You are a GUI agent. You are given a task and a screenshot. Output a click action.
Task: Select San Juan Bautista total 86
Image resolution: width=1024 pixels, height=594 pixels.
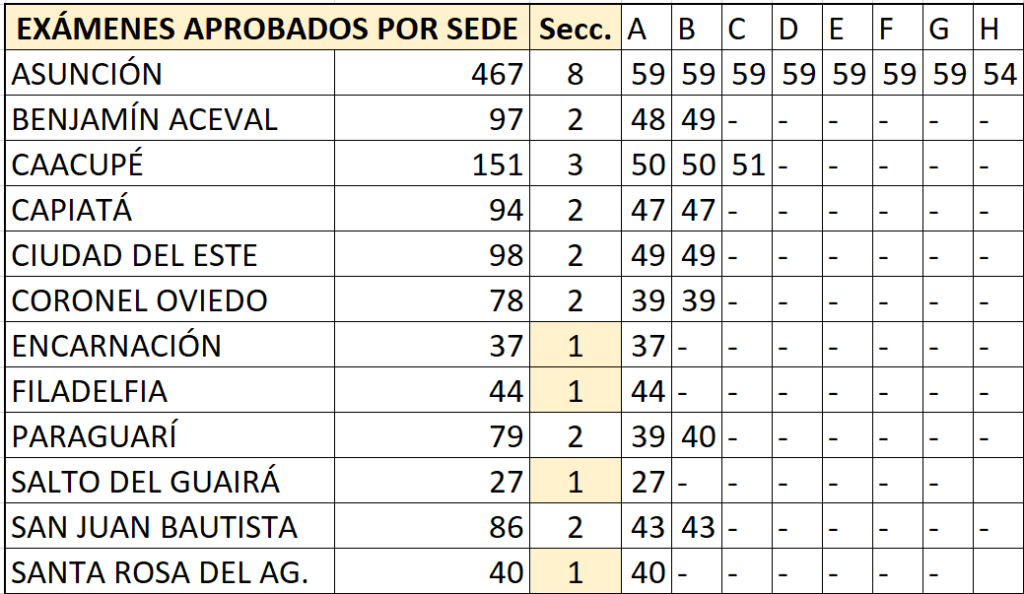tap(432, 526)
